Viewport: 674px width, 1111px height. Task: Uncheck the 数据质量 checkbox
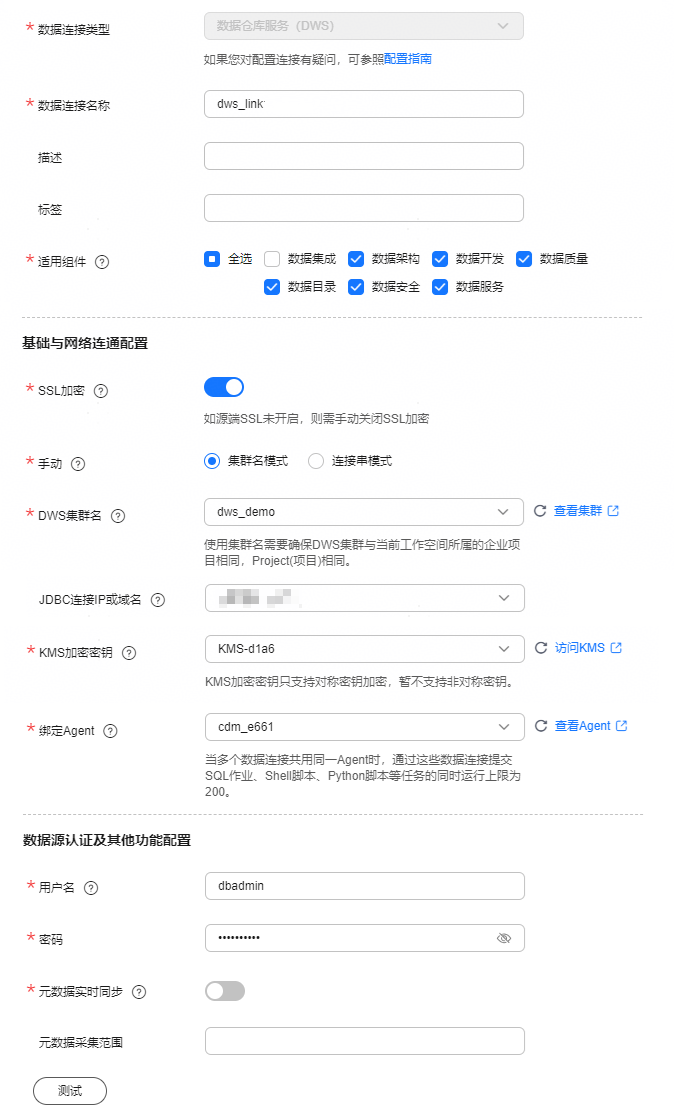[x=524, y=259]
